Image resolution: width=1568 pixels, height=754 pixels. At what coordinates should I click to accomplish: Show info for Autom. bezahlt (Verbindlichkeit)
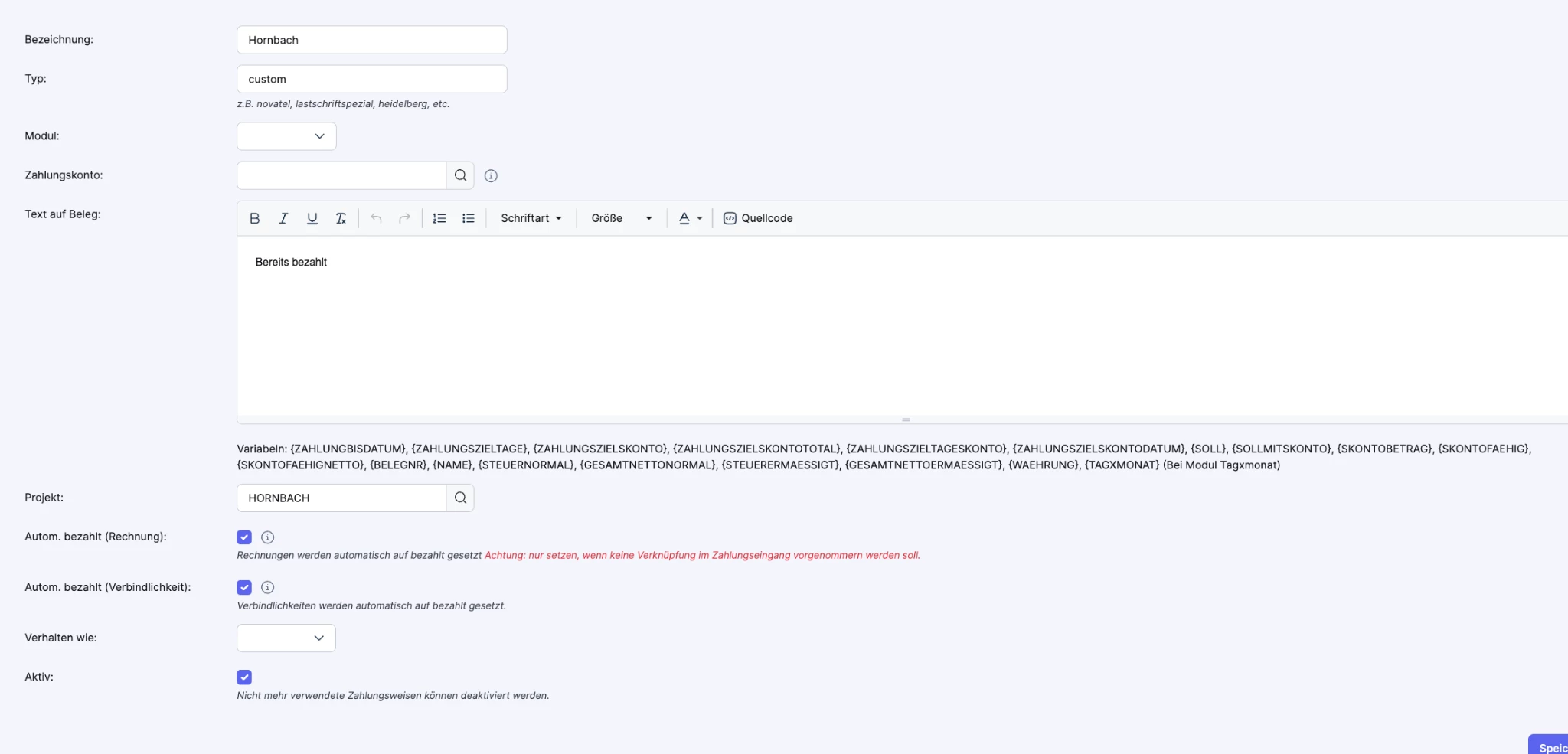coord(267,587)
